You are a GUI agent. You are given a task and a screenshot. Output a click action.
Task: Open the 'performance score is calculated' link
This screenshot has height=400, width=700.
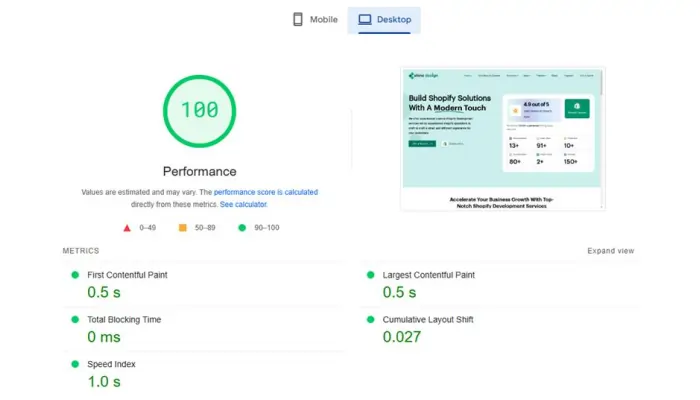pos(265,192)
